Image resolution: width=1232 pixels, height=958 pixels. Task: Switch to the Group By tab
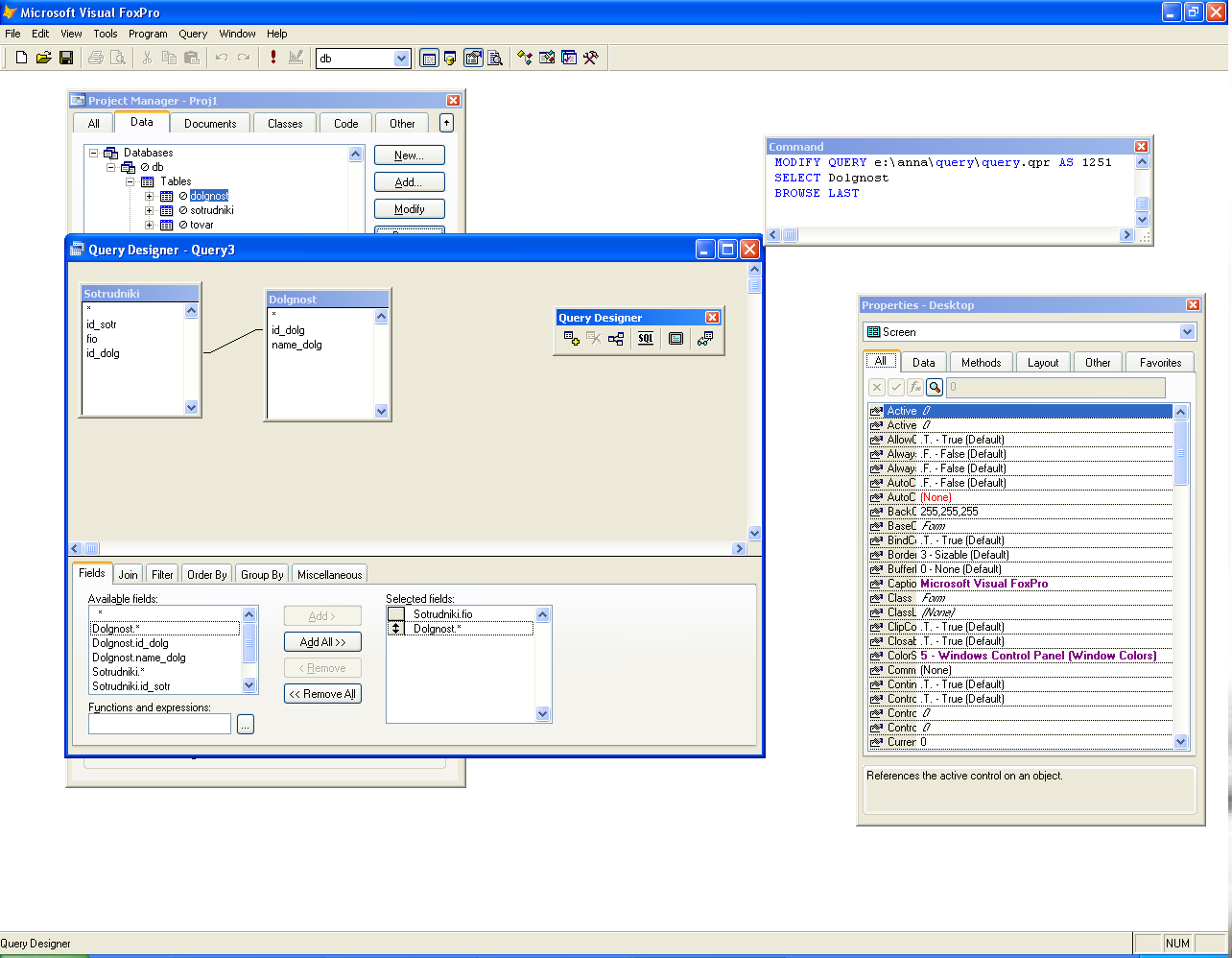262,574
